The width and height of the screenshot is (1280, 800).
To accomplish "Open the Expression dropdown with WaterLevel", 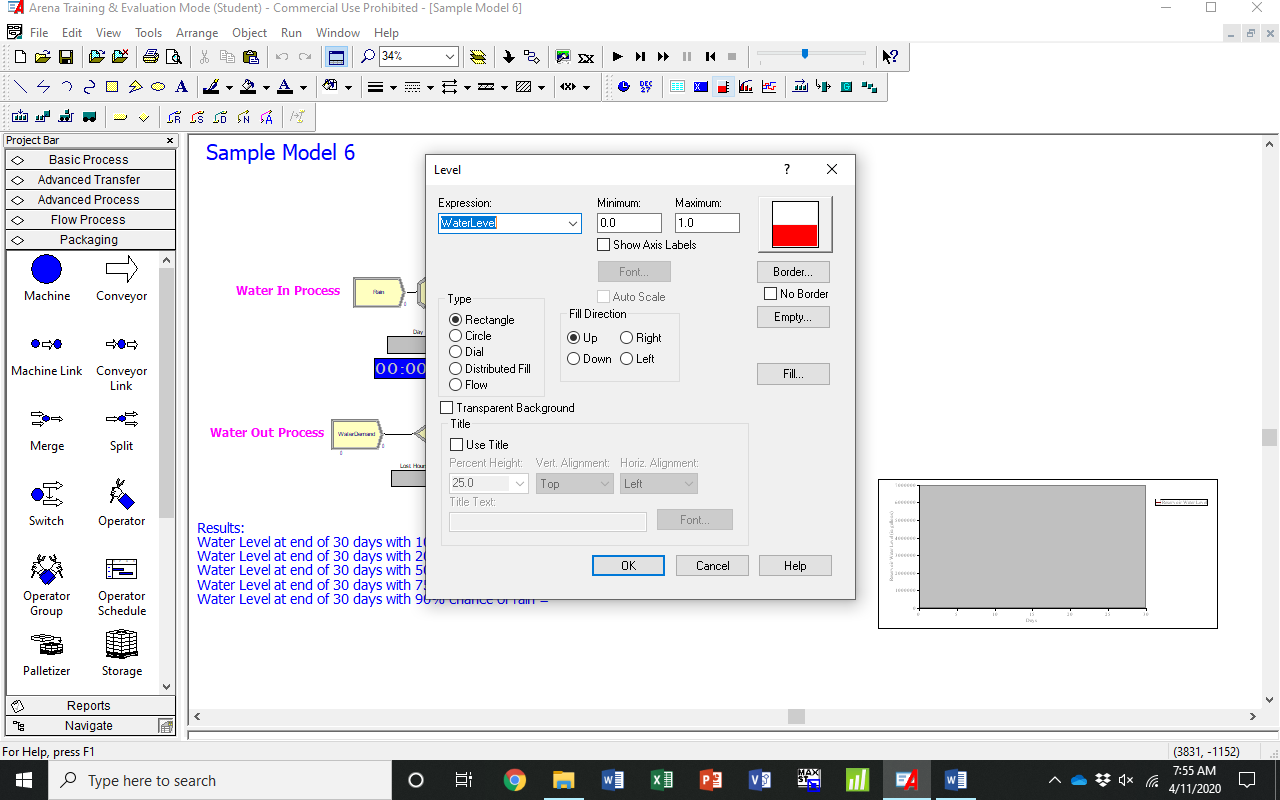I will coord(573,223).
